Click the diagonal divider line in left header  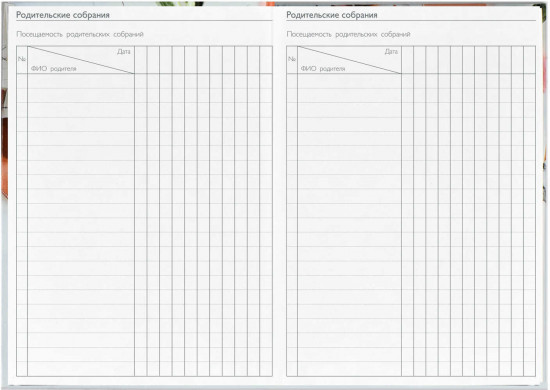tap(81, 60)
